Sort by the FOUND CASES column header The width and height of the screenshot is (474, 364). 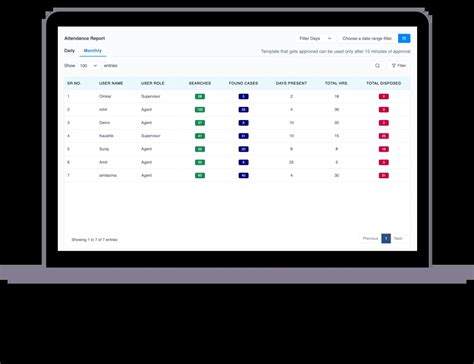point(243,83)
